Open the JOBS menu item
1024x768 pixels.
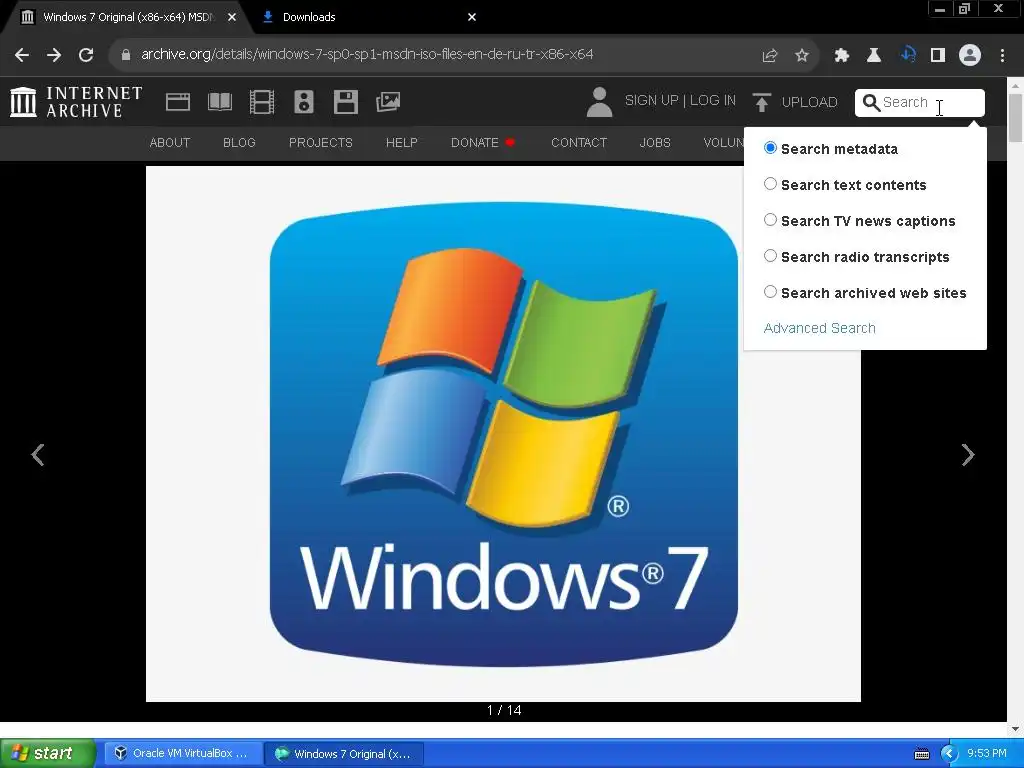[655, 142]
